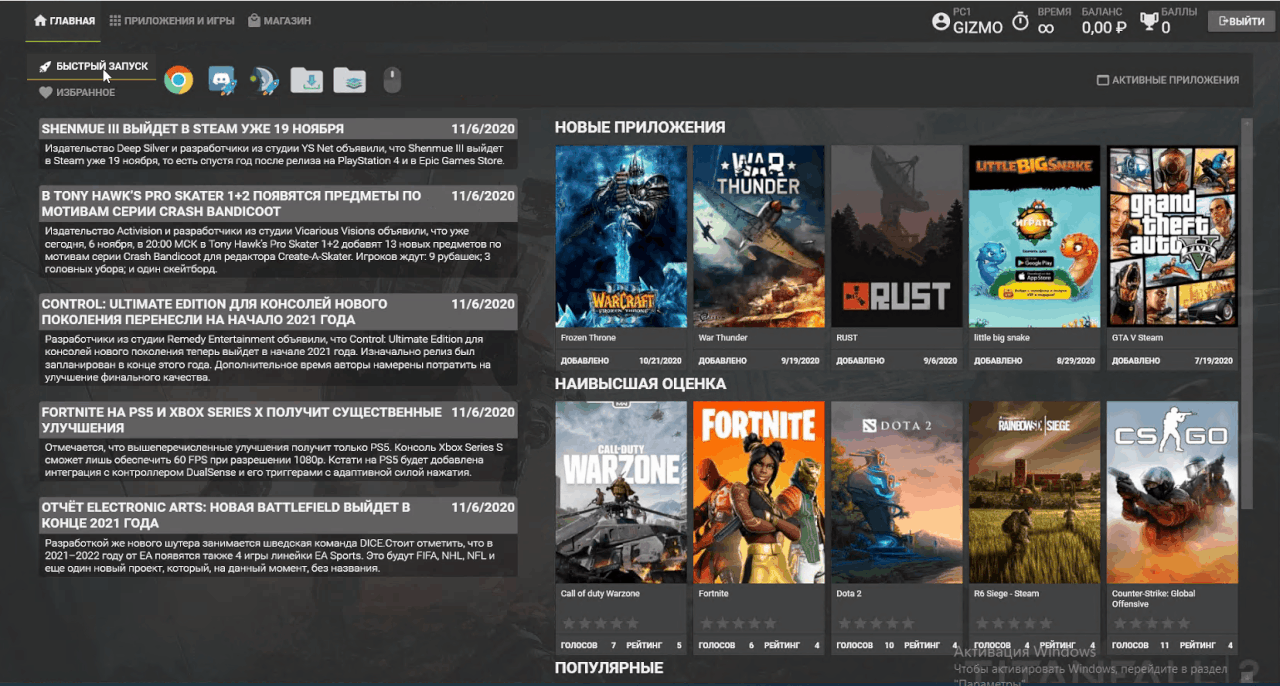Screen dimensions: 1280x686
Task: Open the downloads folder icon
Action: 307,80
